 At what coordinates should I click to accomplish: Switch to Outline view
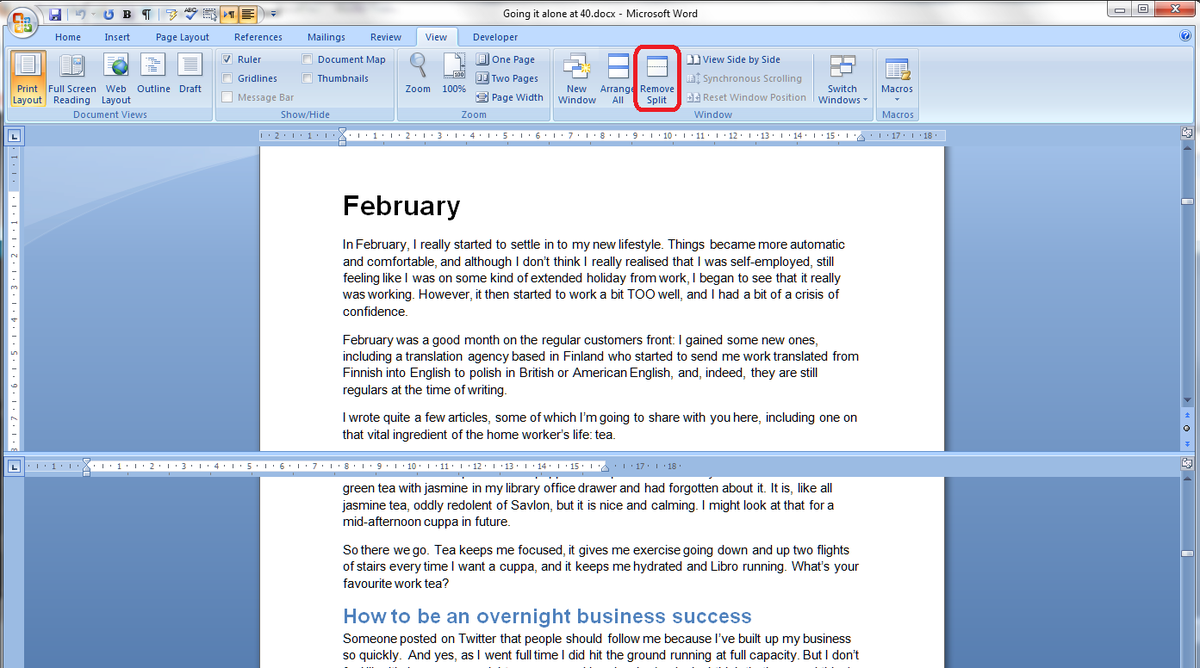[153, 75]
